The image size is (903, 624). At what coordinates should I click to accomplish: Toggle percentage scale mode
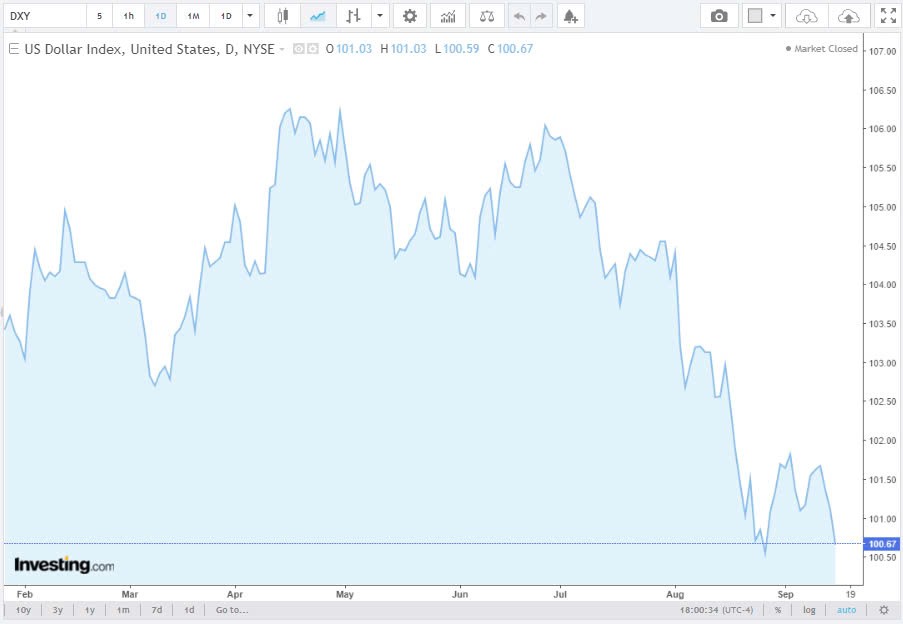click(x=777, y=609)
